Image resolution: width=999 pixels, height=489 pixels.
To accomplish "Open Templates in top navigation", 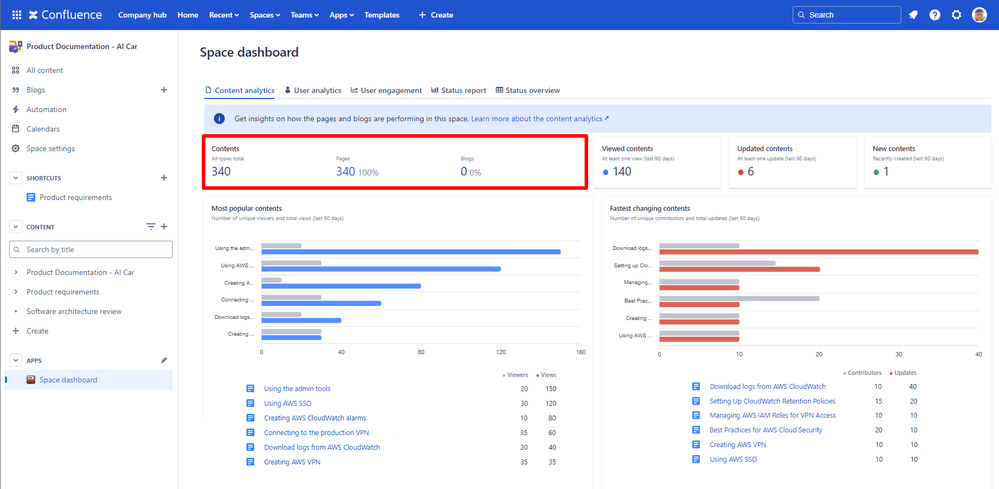I will (x=382, y=15).
